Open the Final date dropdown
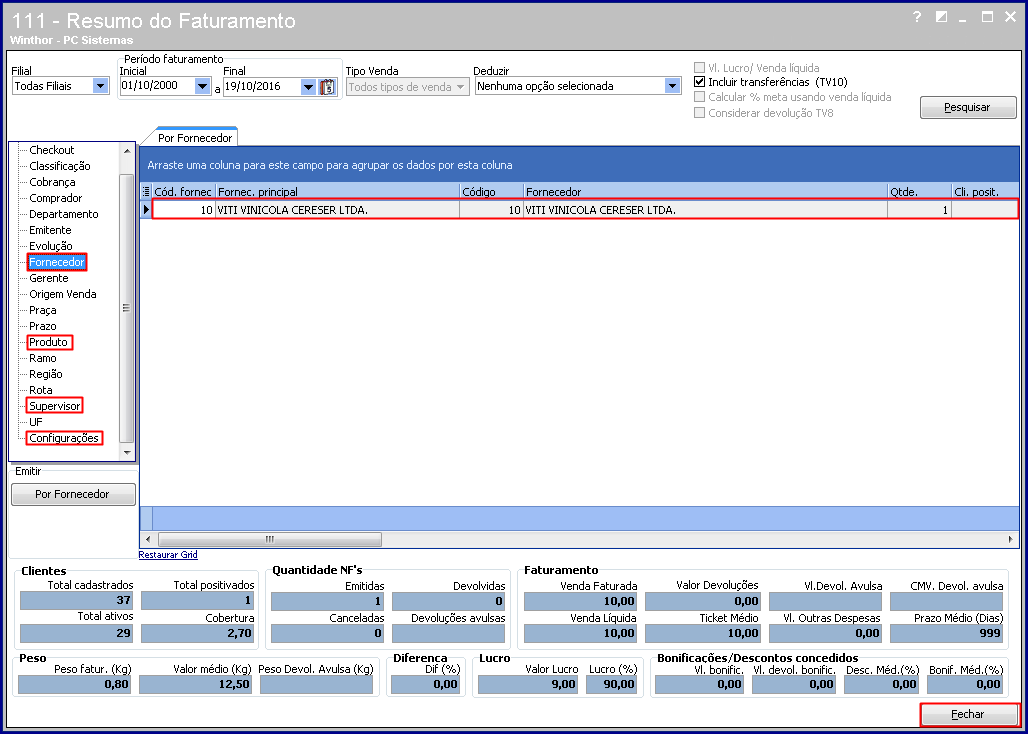 tap(308, 87)
